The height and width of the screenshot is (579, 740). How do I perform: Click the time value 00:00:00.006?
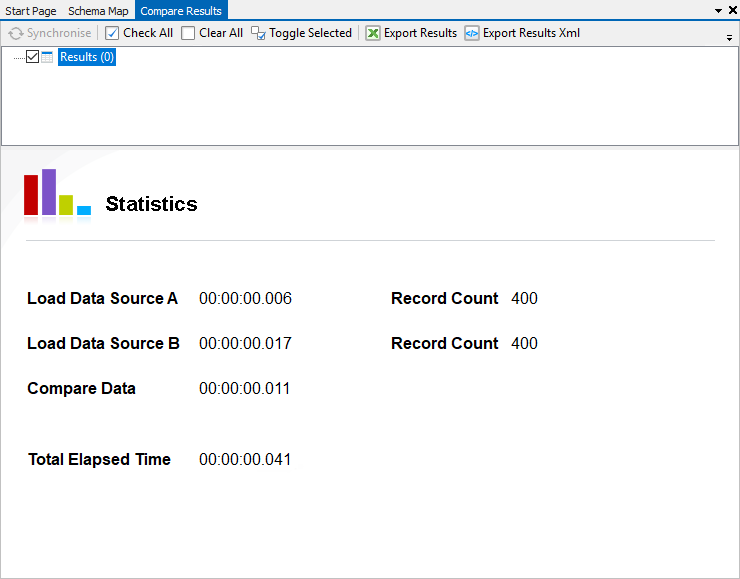pos(245,298)
